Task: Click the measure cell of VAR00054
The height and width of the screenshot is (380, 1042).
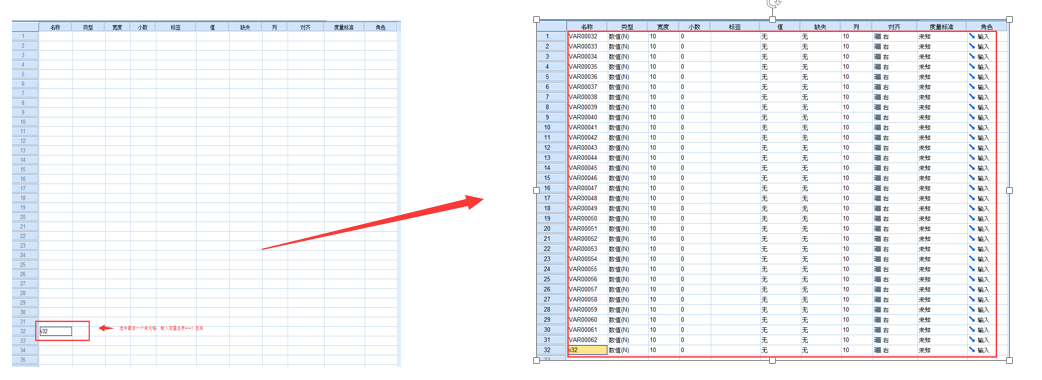Action: (942, 259)
